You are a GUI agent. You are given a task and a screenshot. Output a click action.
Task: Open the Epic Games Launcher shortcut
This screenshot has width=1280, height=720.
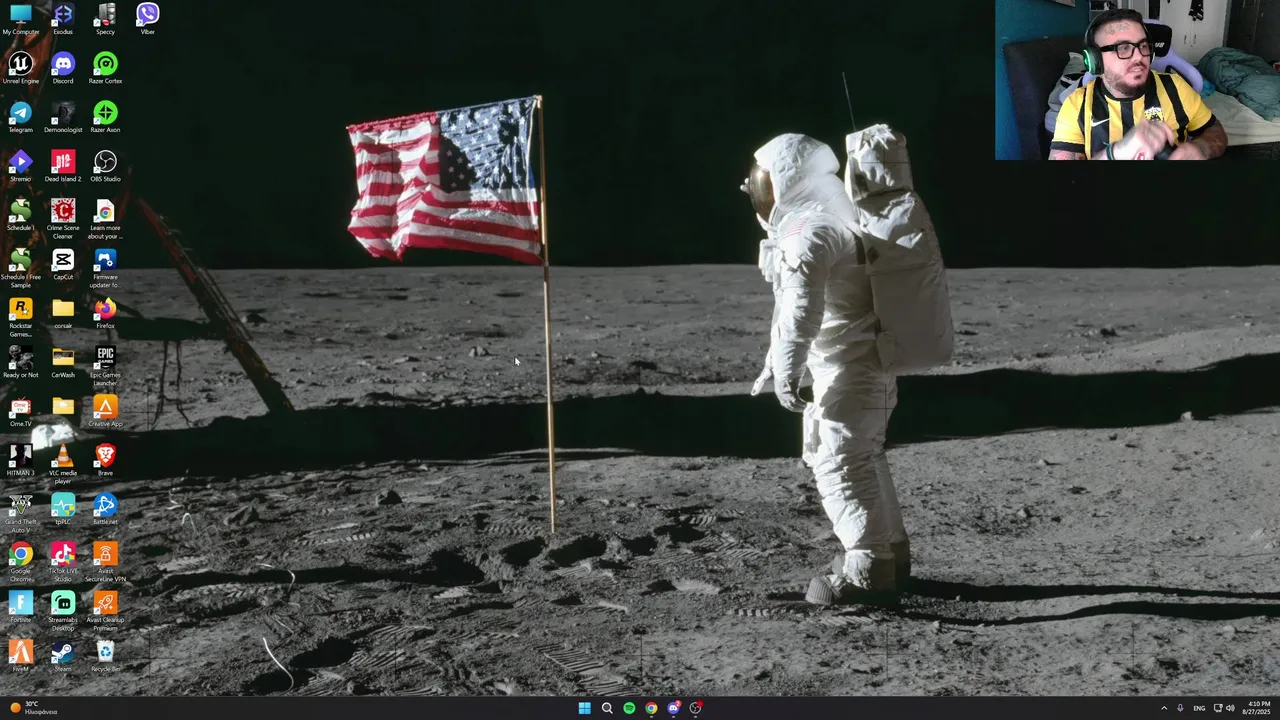[x=105, y=366]
